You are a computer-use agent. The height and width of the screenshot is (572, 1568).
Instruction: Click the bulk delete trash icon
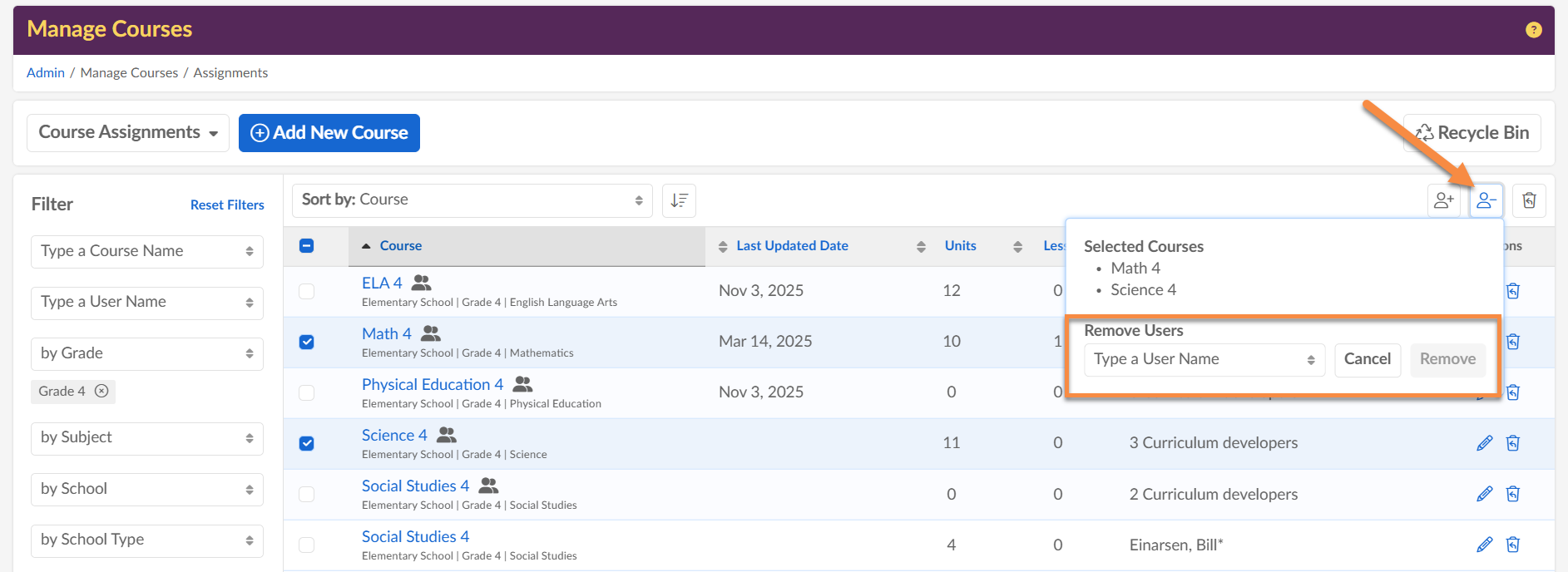pyautogui.click(x=1529, y=200)
